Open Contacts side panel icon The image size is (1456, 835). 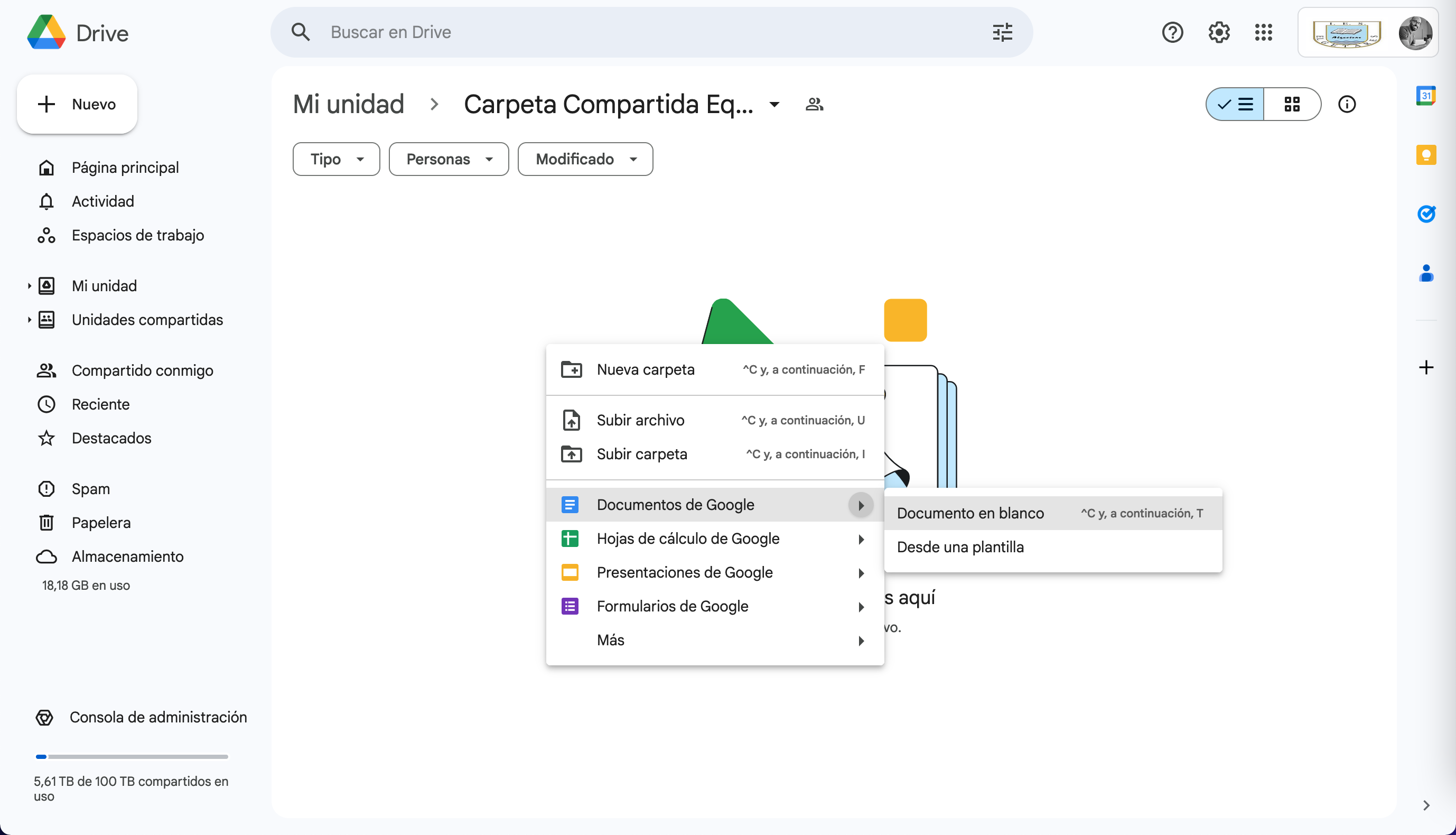[1425, 274]
